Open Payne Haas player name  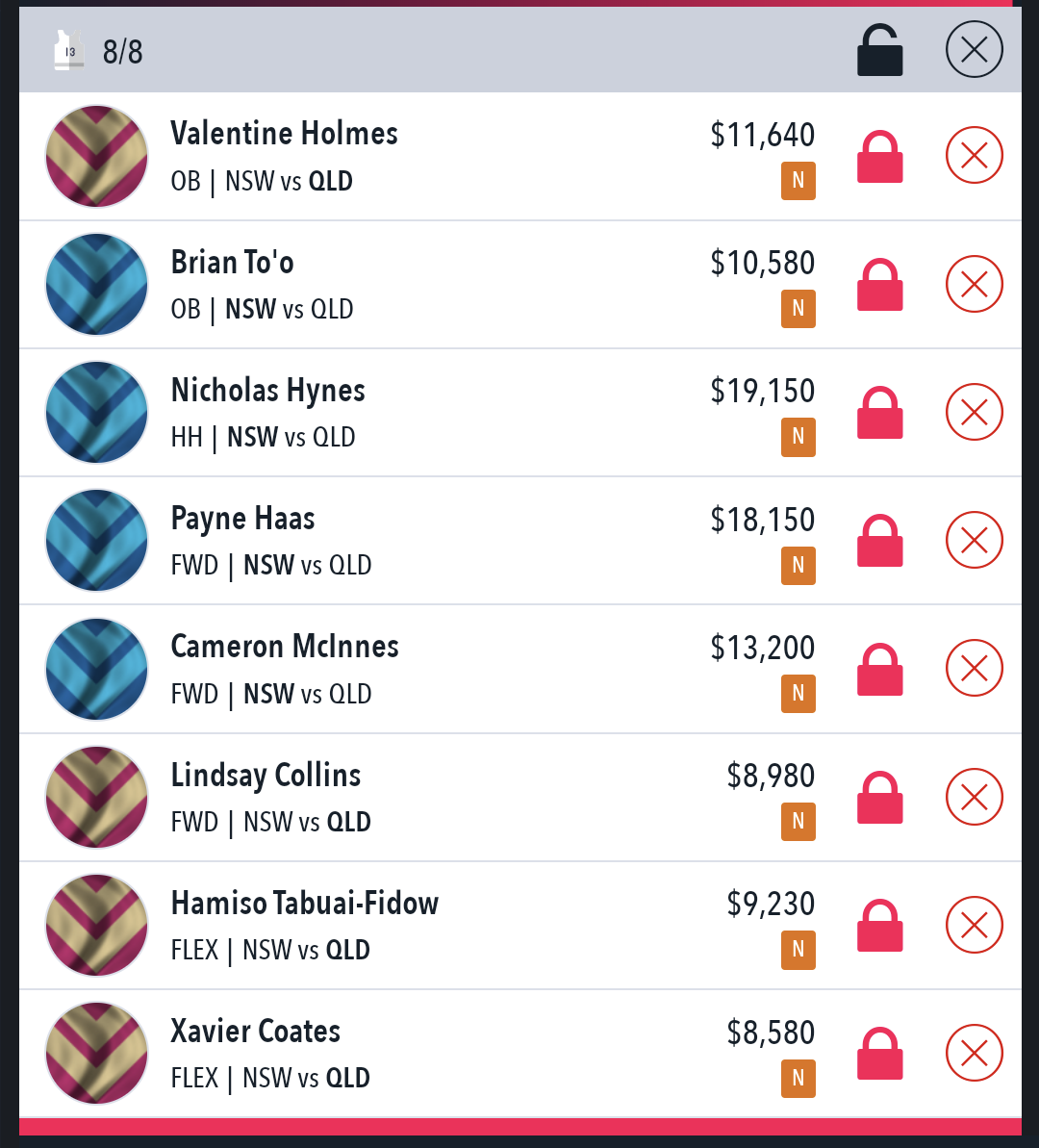coord(242,519)
